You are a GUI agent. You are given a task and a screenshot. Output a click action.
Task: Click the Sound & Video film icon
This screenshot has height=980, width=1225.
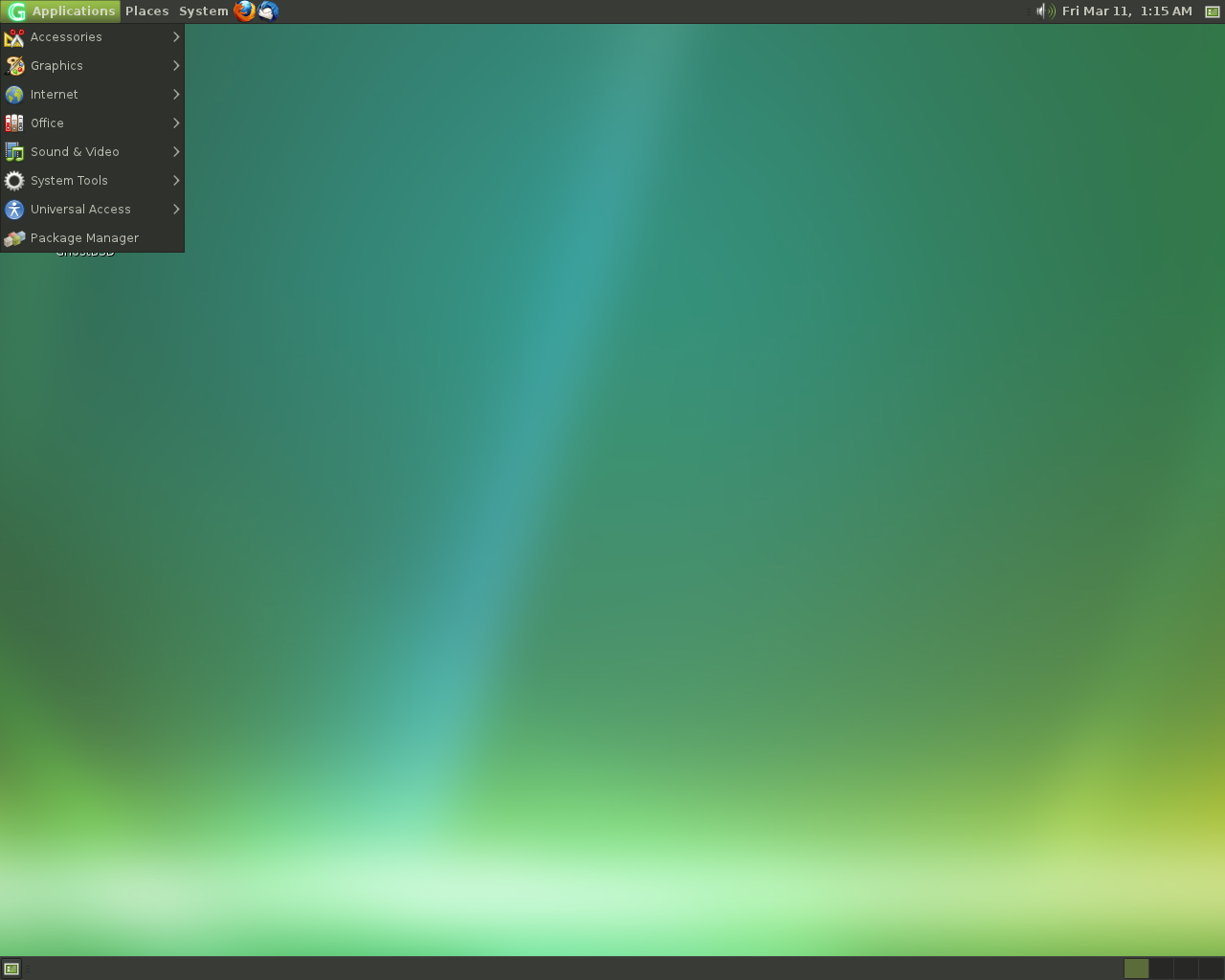click(x=14, y=152)
